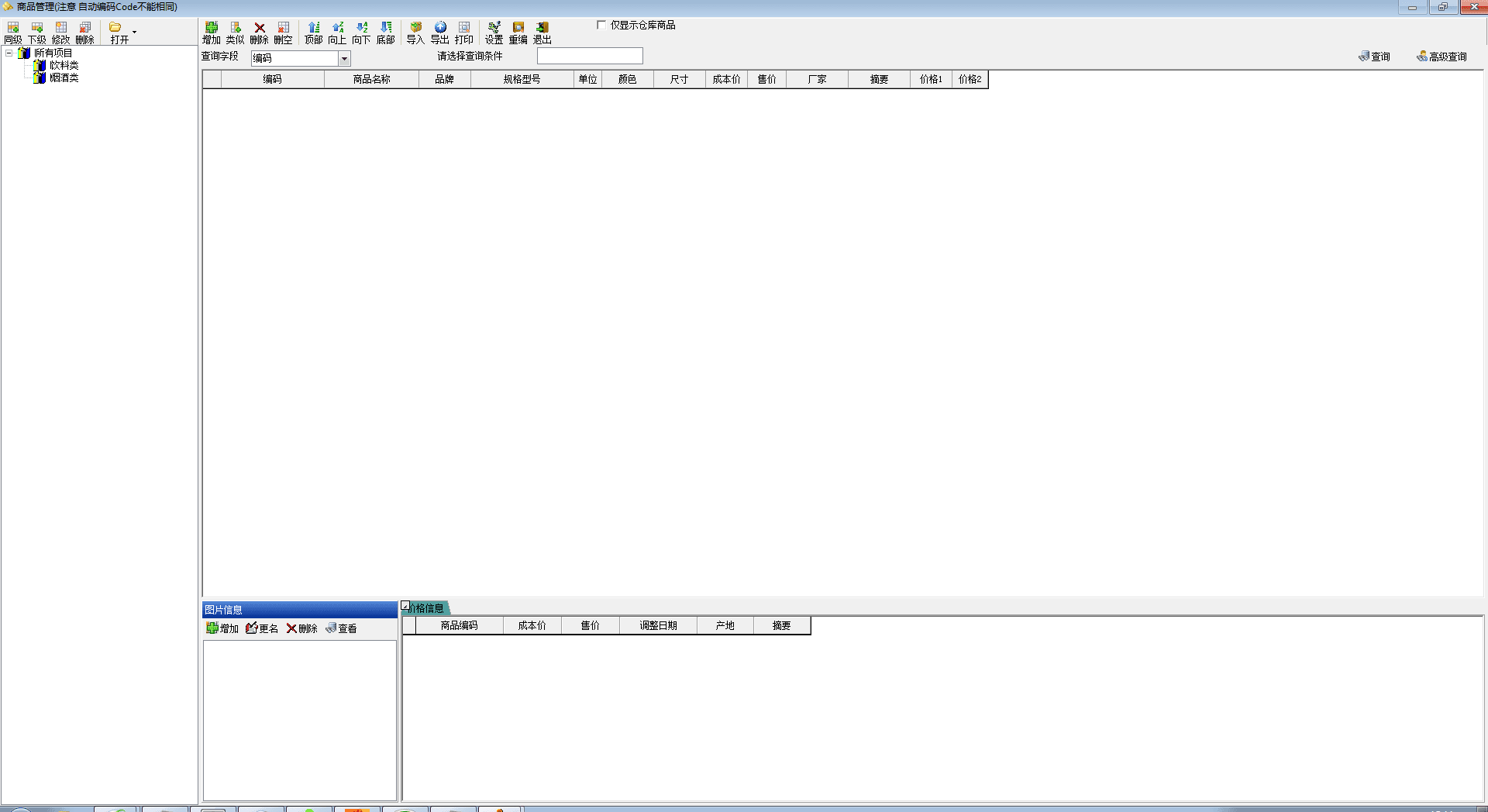Open the 查询字段 combo box dropdown

pos(344,59)
